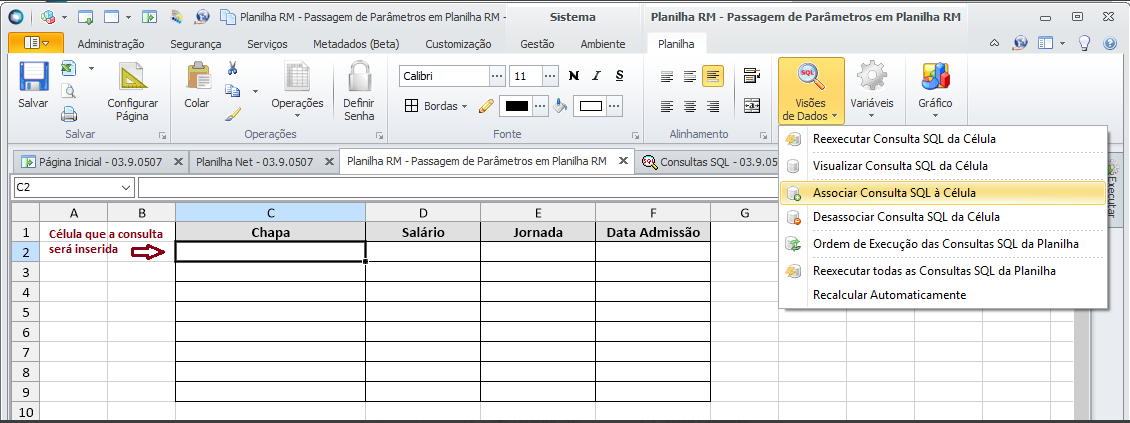Click the help question mark icon
Viewport: 1130px width, 423px height.
[x=1110, y=44]
